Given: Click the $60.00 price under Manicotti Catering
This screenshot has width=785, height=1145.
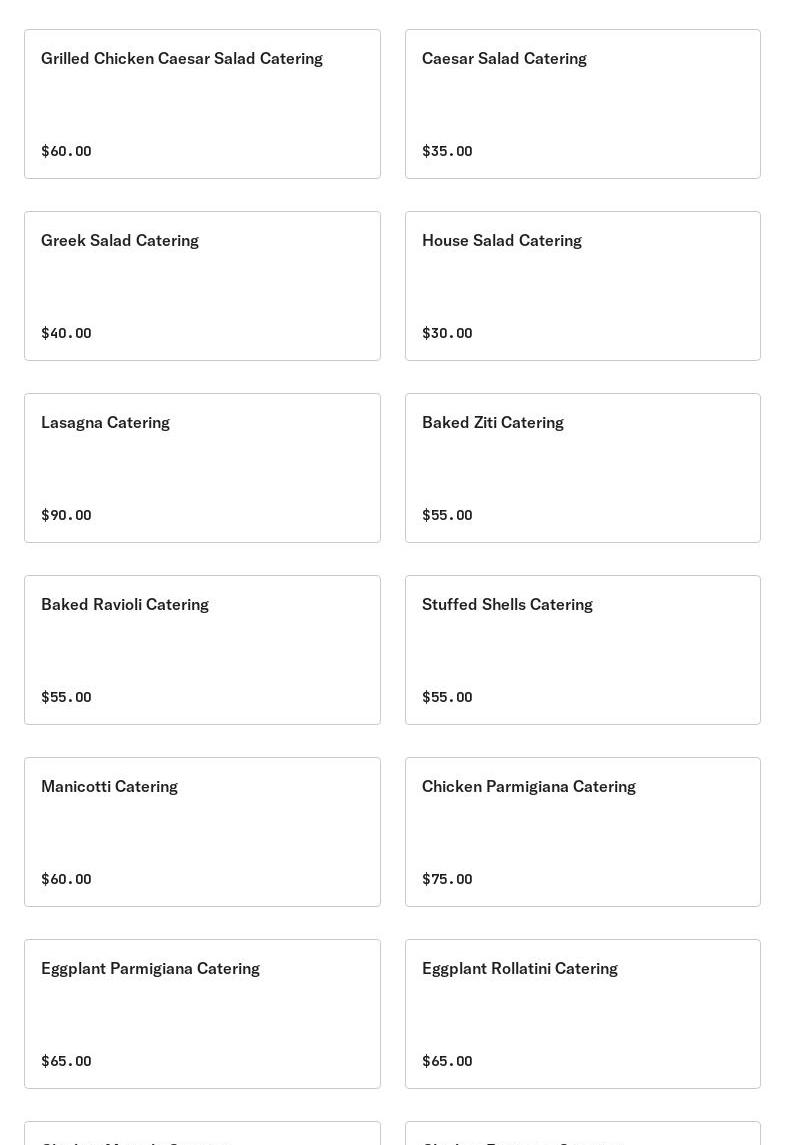Looking at the screenshot, I should 66,879.
